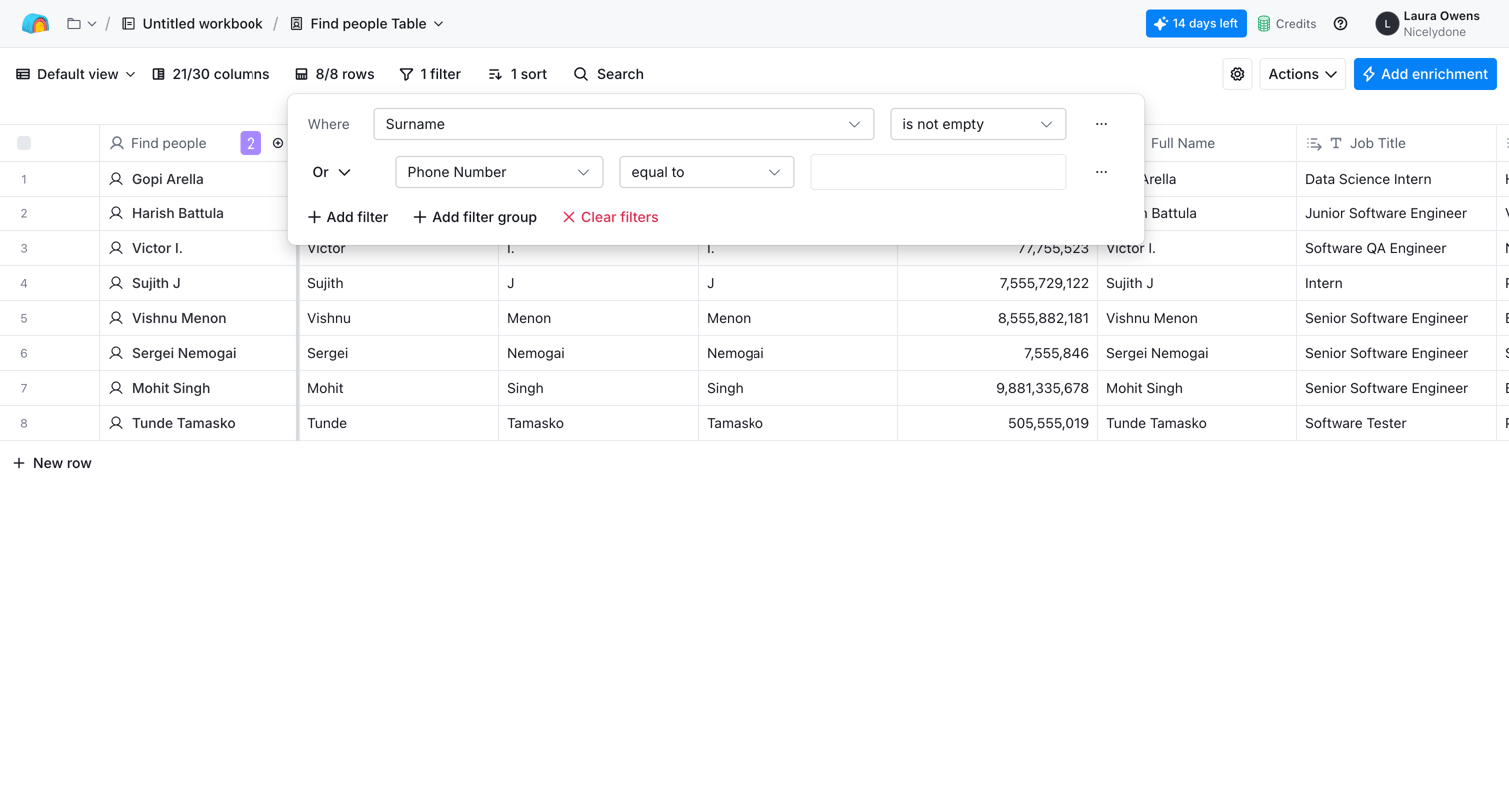Click the Full Name column header
This screenshot has height=812, width=1509.
point(1183,143)
